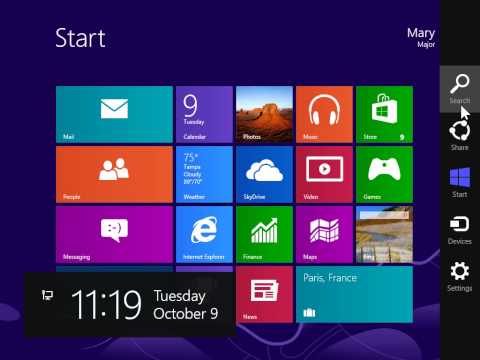This screenshot has width=480, height=360.
Task: Open the Settings gear charm
Action: pyautogui.click(x=460, y=277)
